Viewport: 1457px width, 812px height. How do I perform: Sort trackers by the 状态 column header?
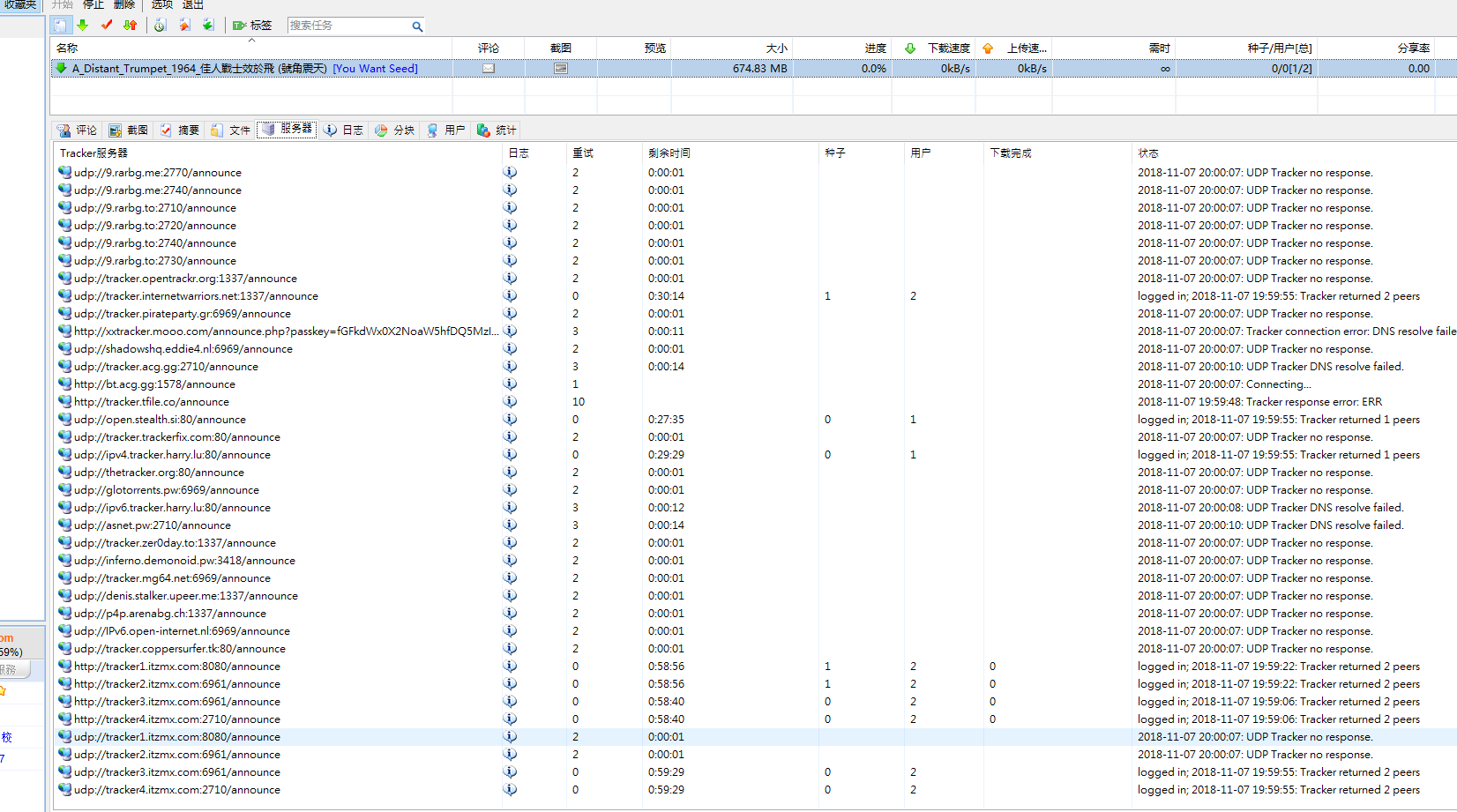point(1147,153)
